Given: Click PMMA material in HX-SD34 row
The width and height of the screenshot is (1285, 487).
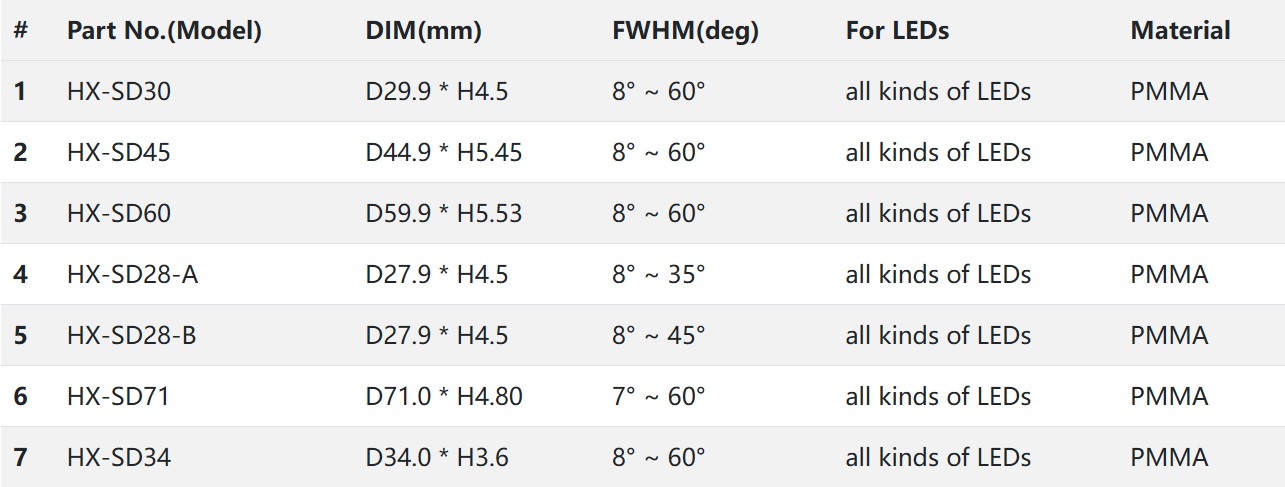Looking at the screenshot, I should [1169, 458].
